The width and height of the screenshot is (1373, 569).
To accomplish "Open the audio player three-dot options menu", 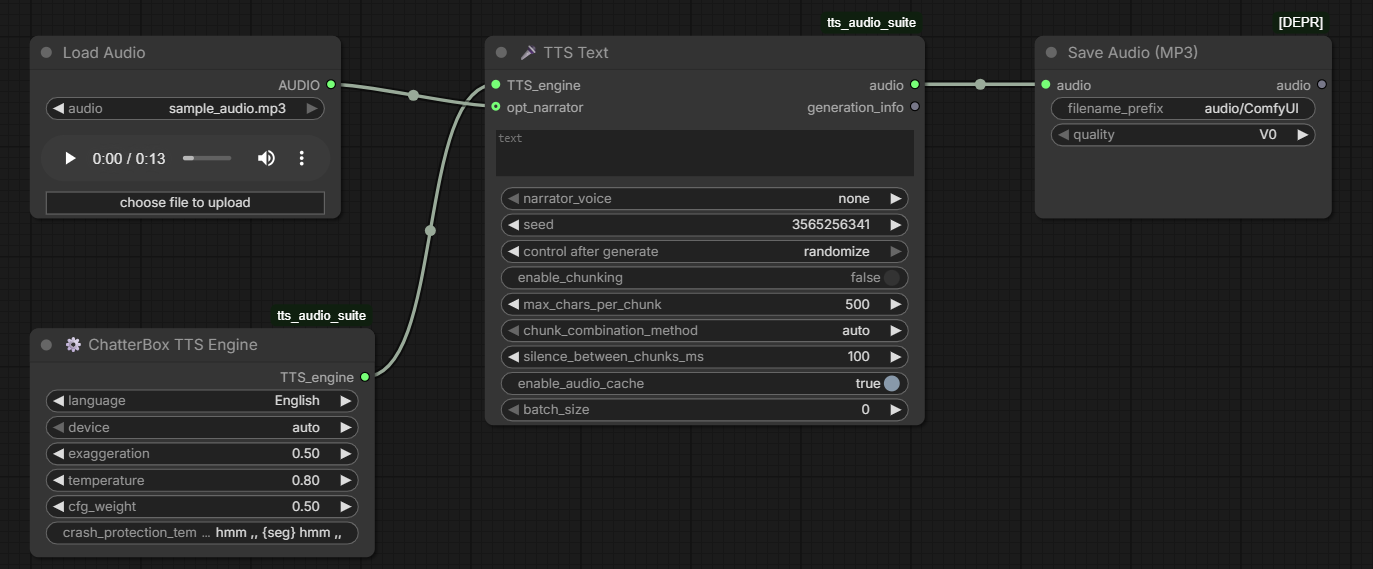I will click(301, 158).
